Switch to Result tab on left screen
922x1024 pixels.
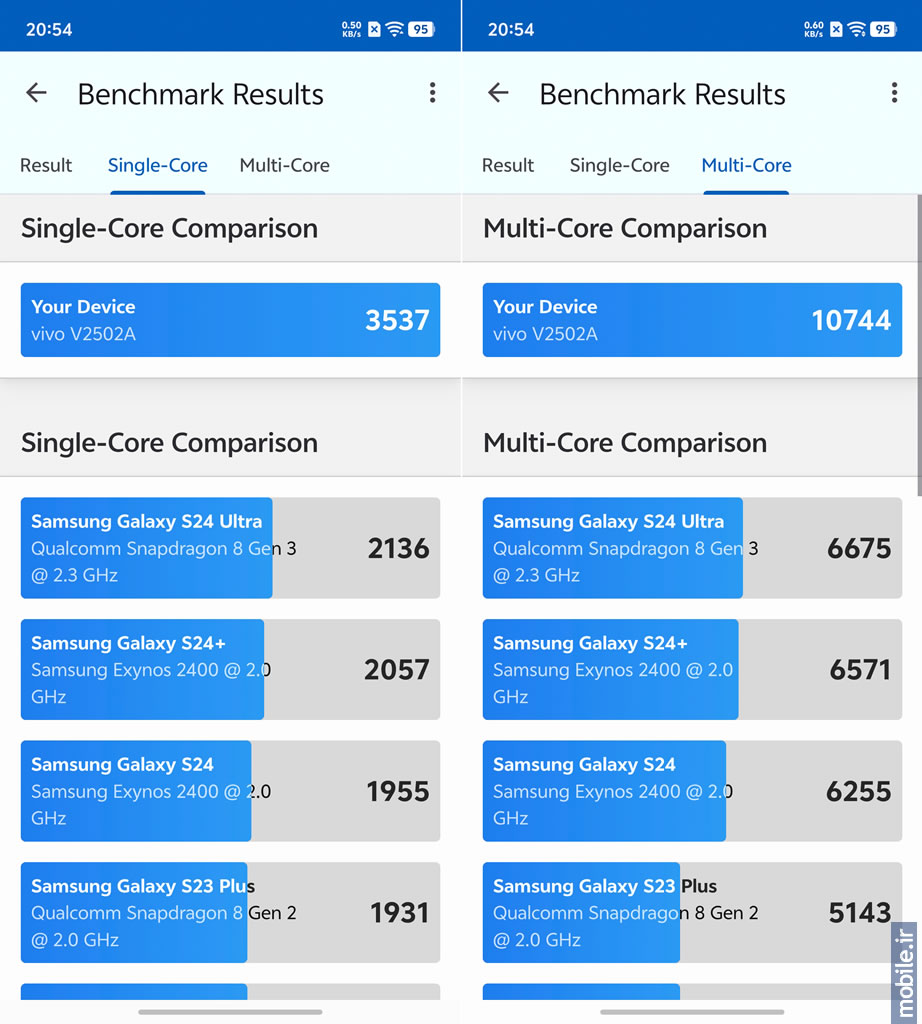point(46,165)
